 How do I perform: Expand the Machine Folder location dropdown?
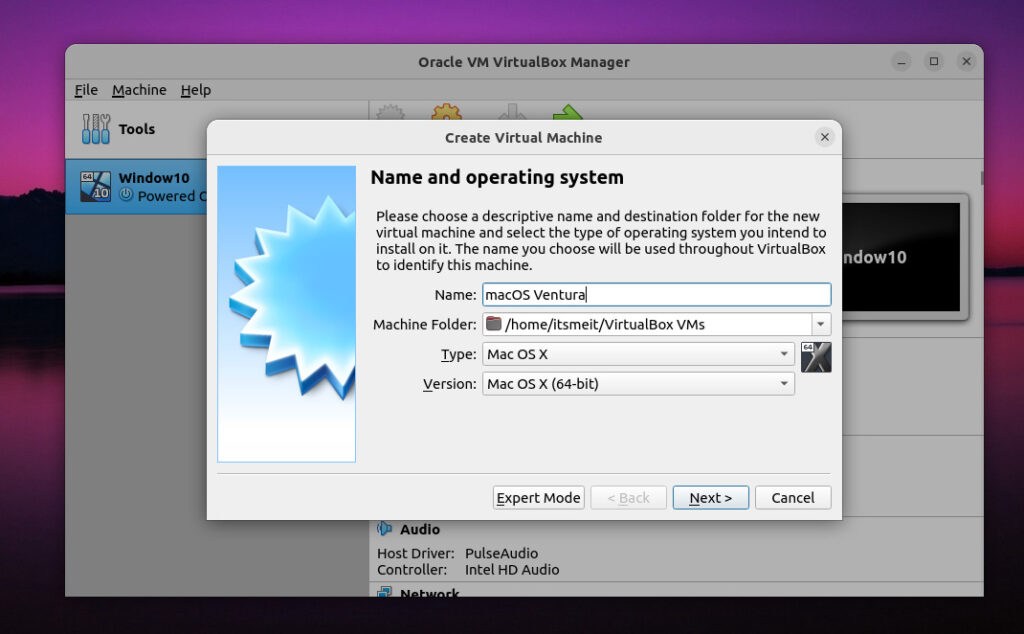coord(822,323)
